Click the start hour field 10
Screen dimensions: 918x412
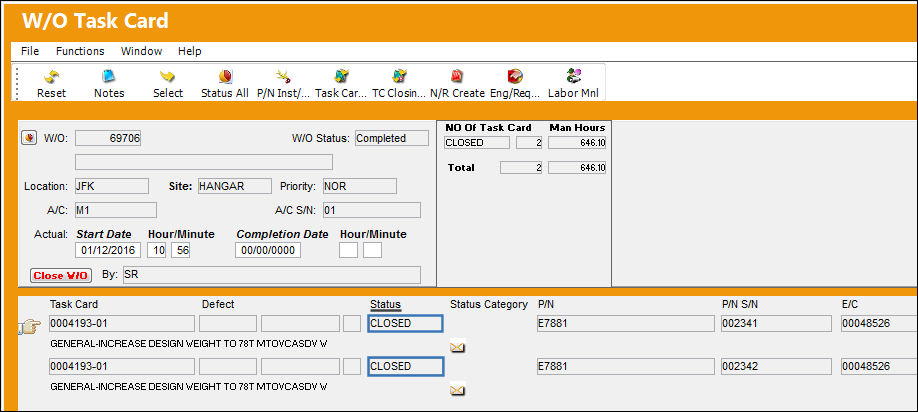156,250
